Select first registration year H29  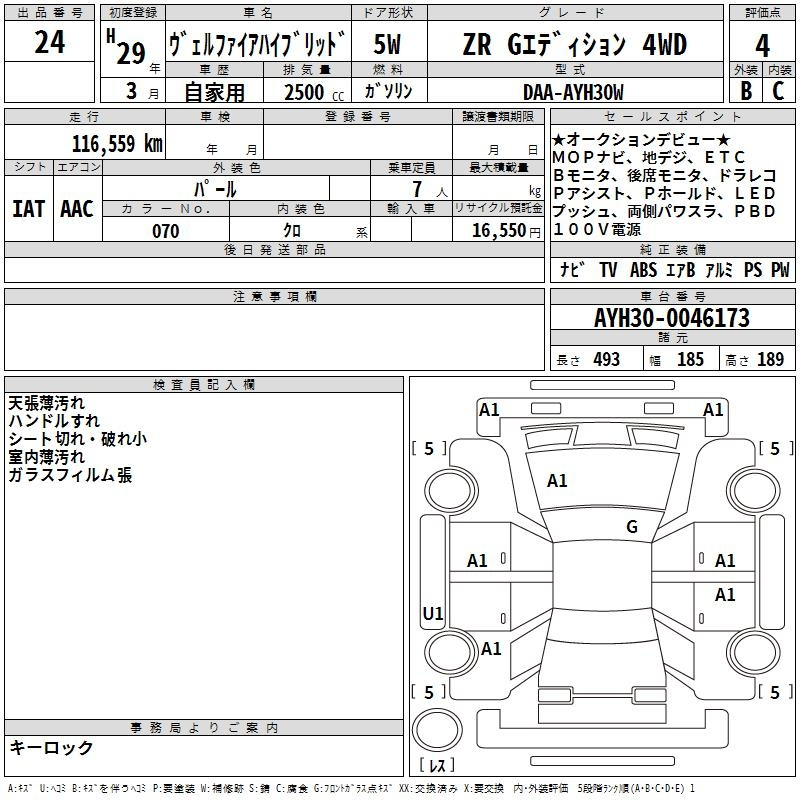pos(126,47)
